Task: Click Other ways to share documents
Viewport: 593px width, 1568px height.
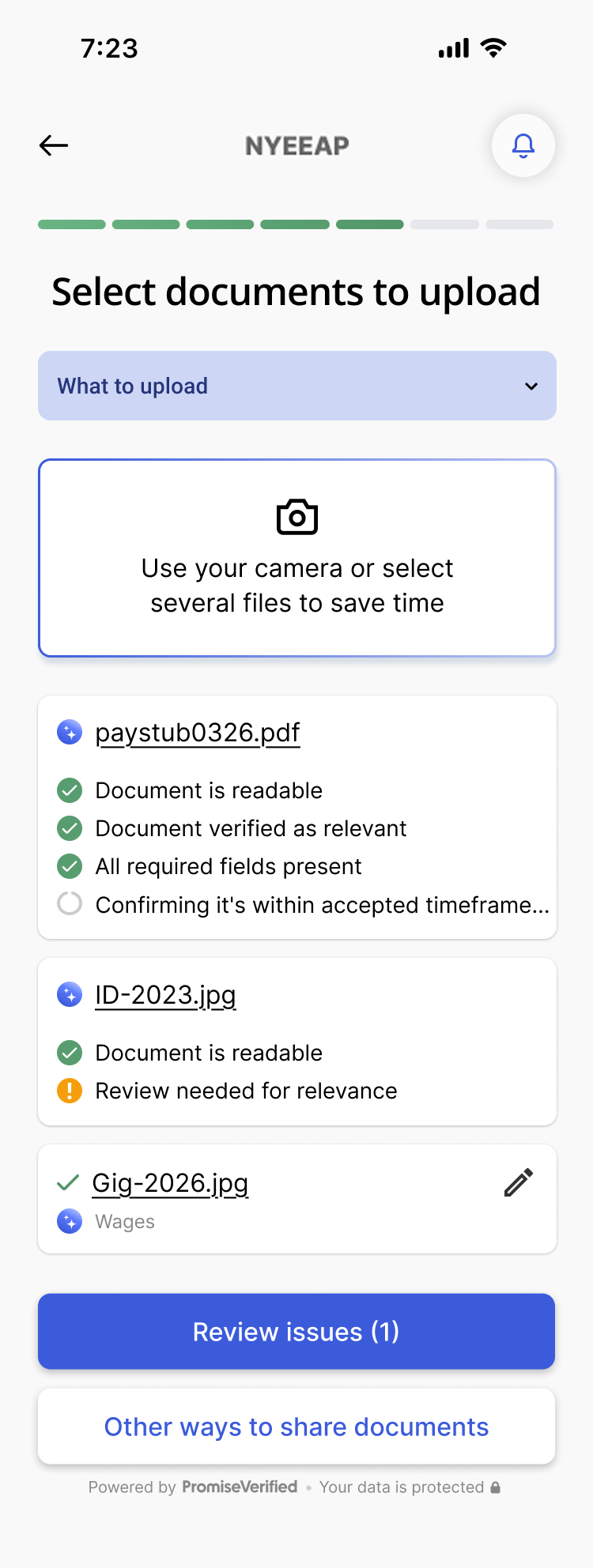Action: [x=296, y=1427]
